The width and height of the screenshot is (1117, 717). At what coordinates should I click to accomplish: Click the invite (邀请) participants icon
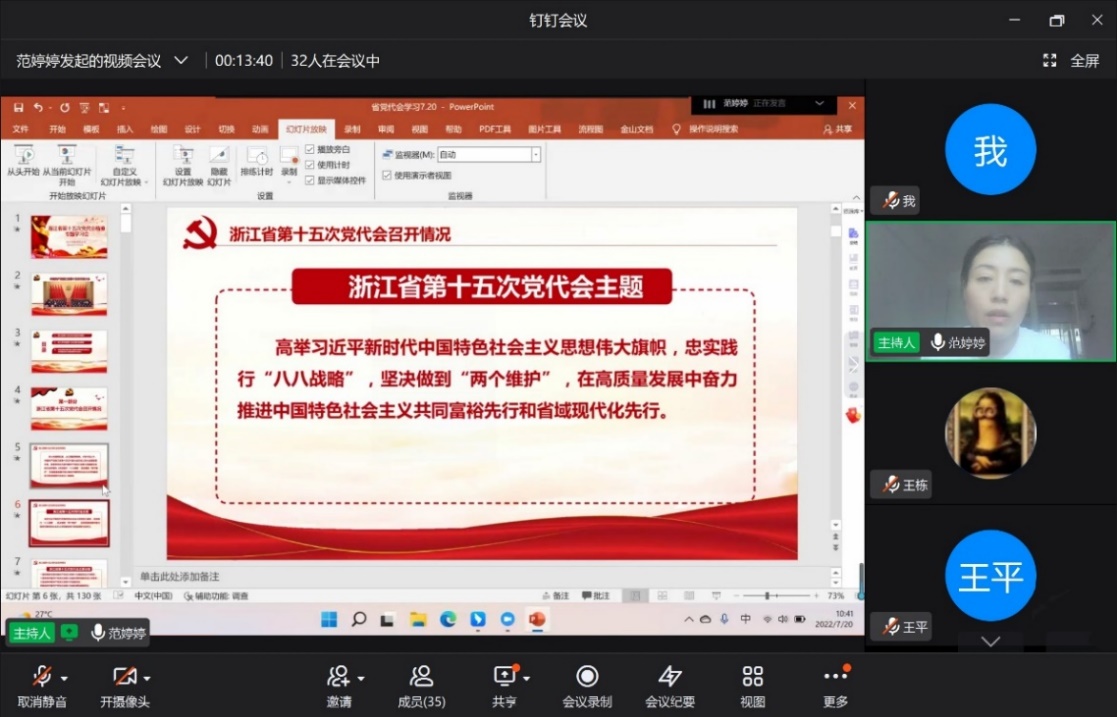tap(339, 677)
